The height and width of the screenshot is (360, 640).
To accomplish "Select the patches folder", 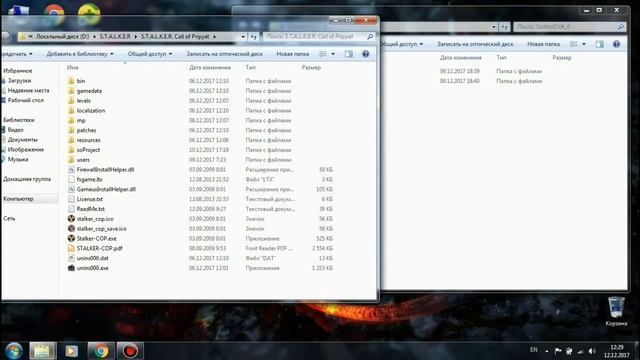I will pyautogui.click(x=86, y=130).
